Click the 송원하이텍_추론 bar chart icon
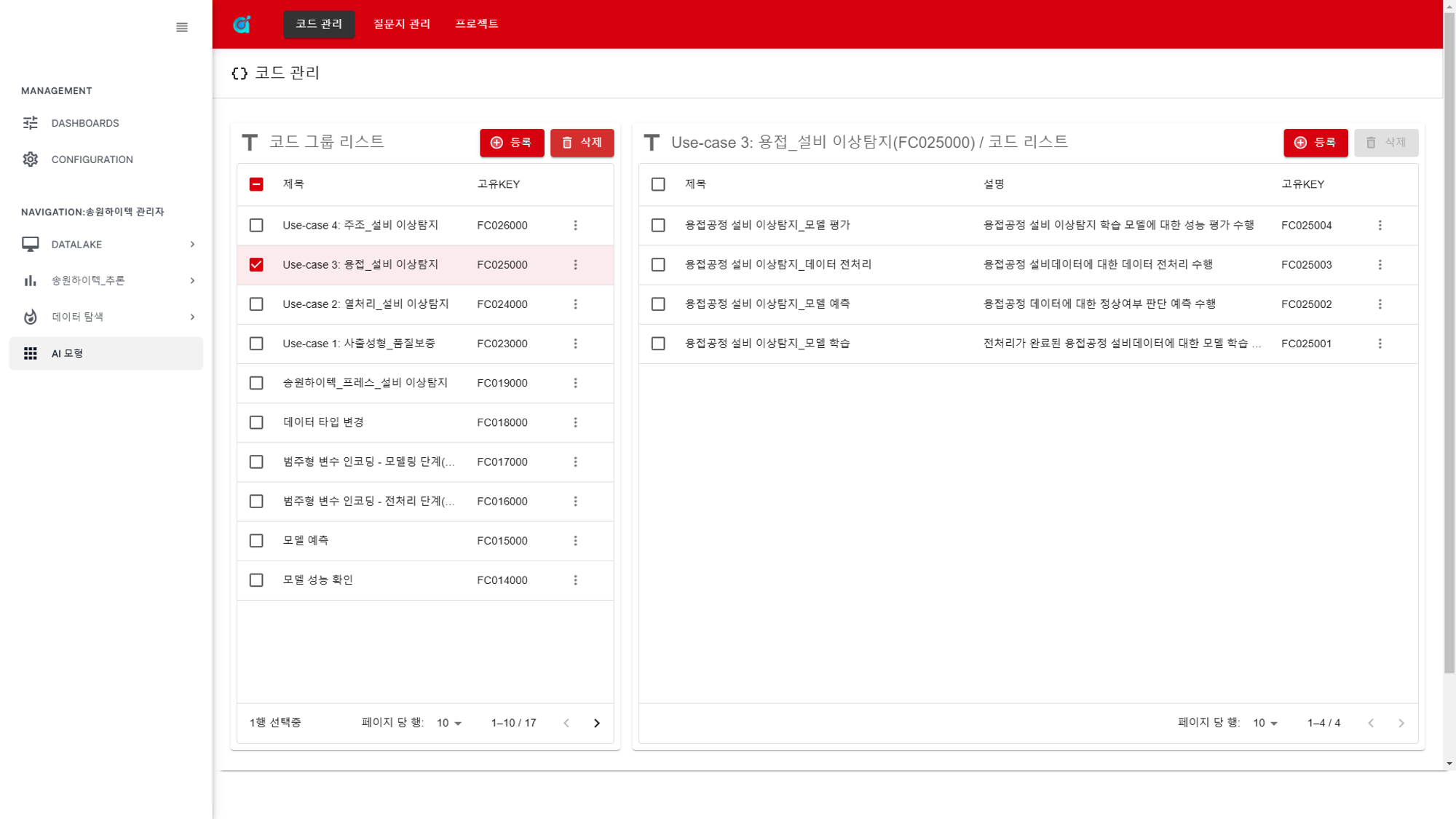 (30, 280)
